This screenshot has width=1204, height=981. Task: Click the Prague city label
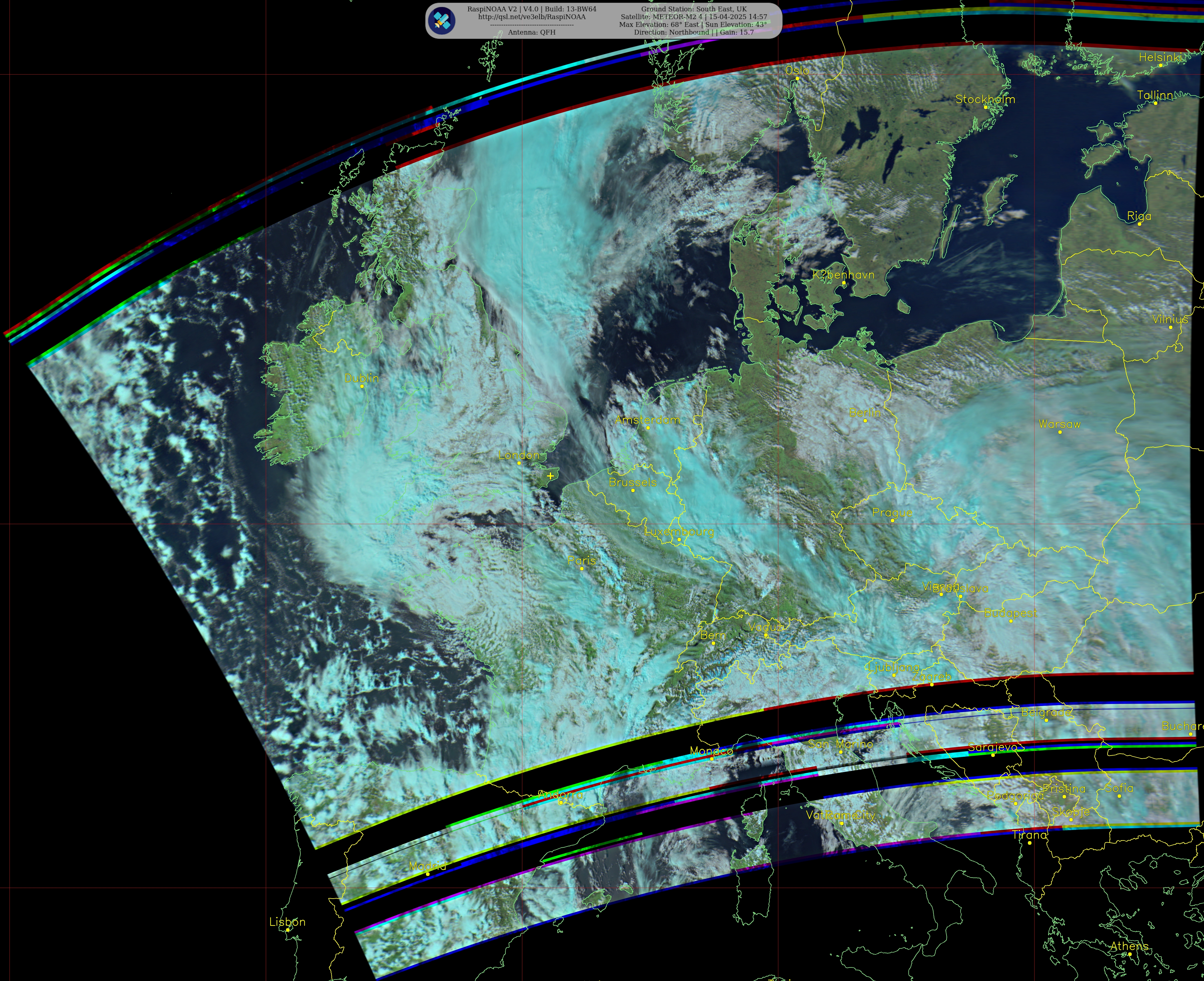coord(892,513)
